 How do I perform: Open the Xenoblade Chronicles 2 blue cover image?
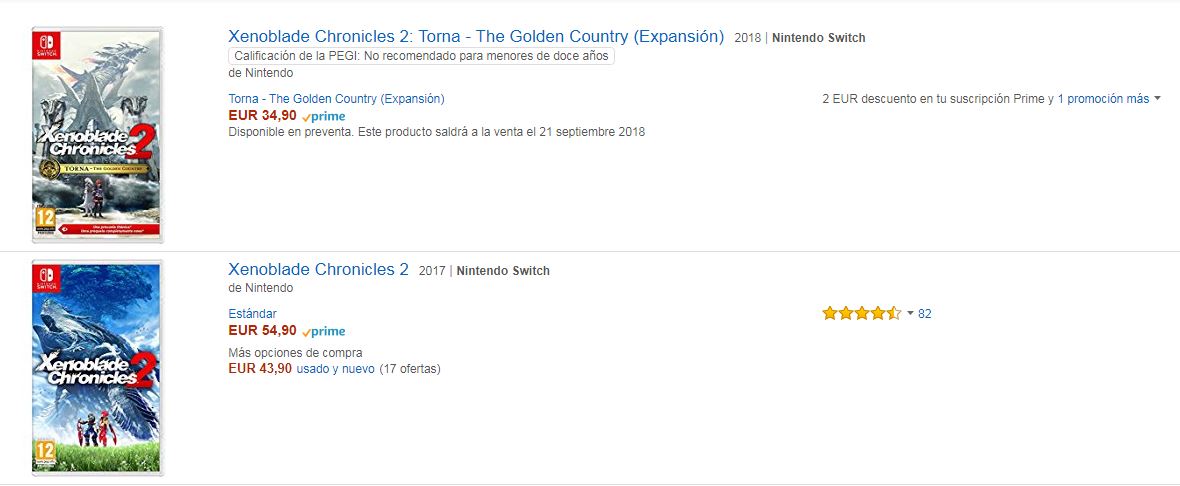[97, 367]
